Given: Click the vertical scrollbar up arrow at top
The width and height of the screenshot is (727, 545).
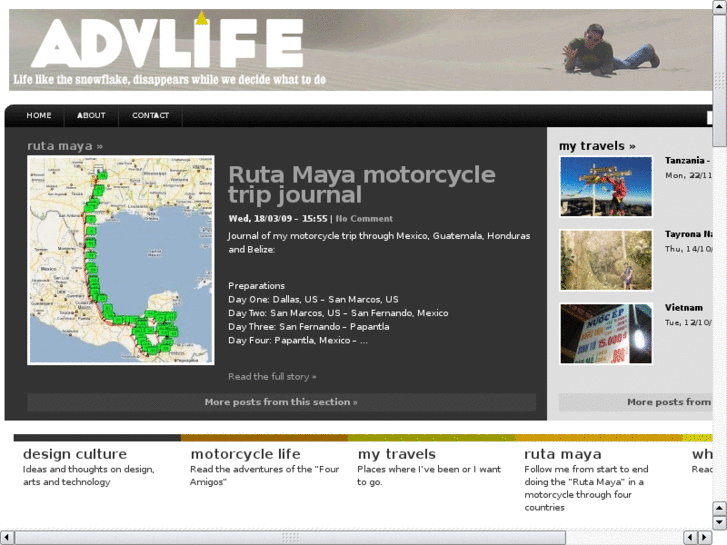Looking at the screenshot, I should [720, 7].
